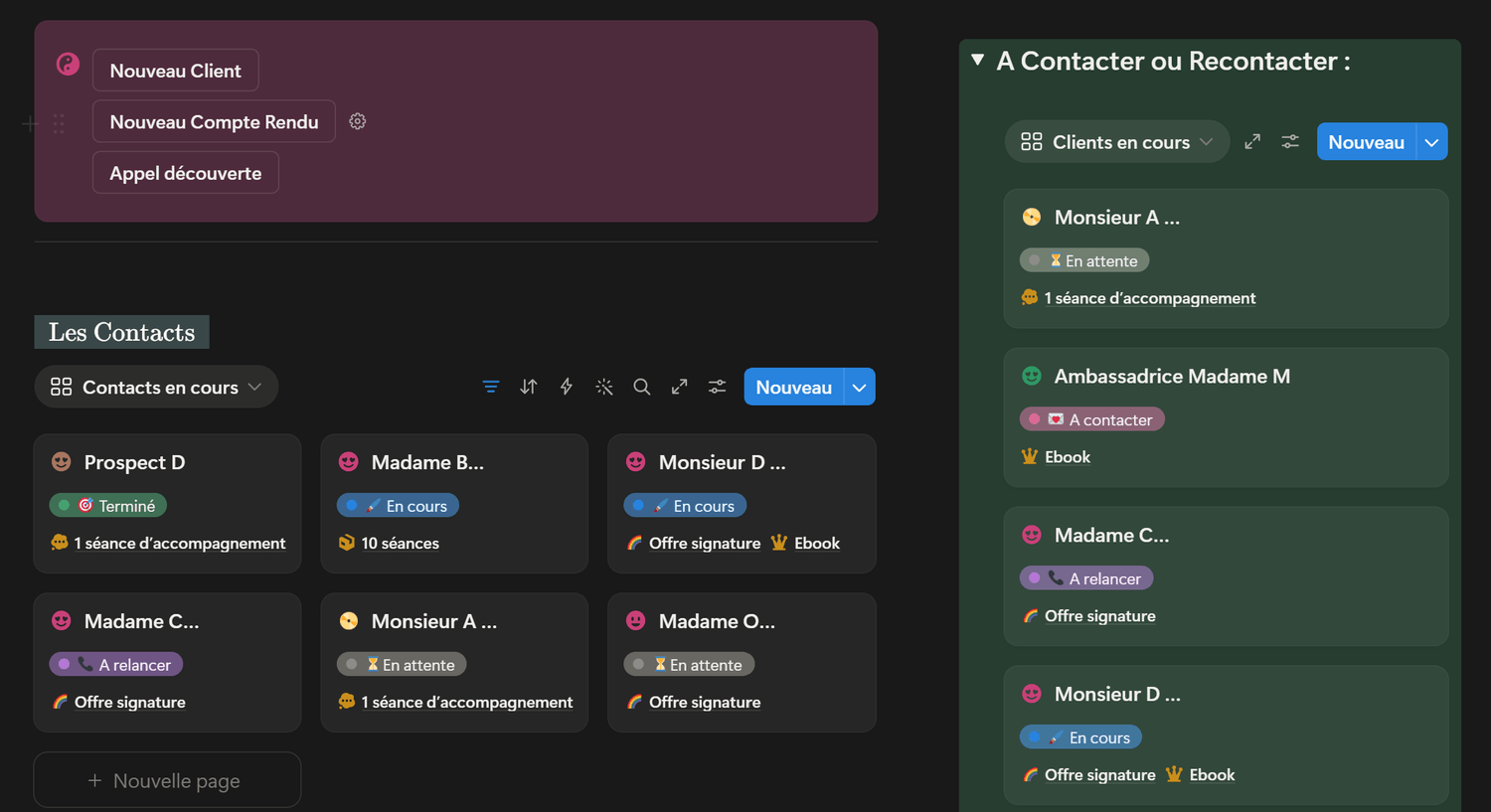Open full page icon in A Contacter panel
1491x812 pixels.
pyautogui.click(x=1252, y=141)
